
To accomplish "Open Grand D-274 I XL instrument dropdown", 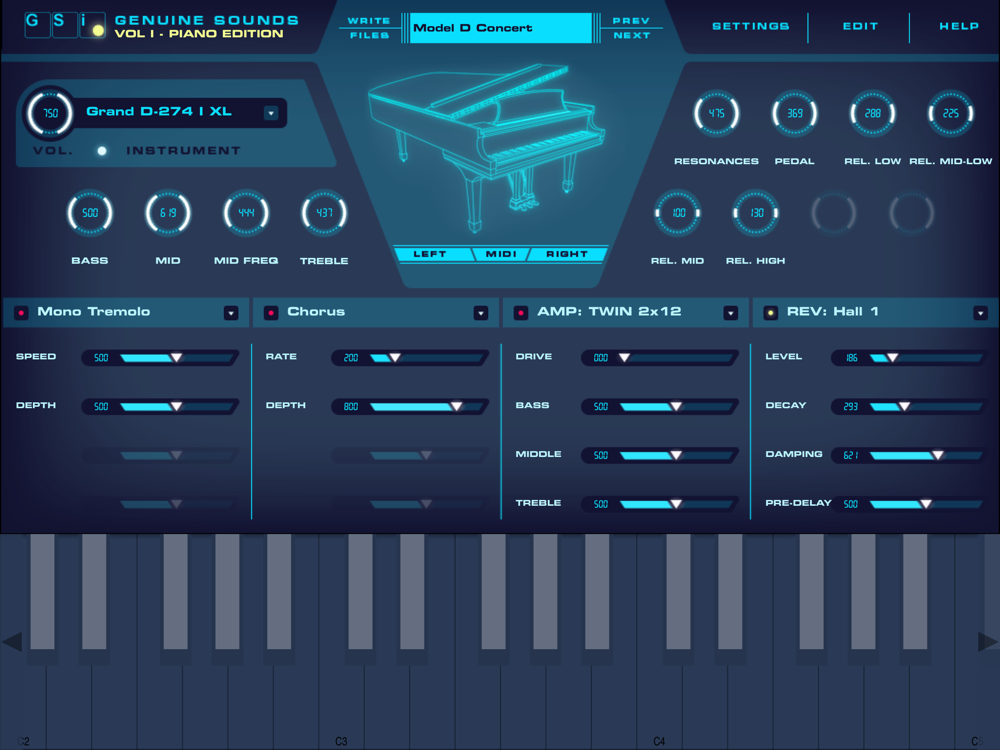I will pyautogui.click(x=271, y=114).
